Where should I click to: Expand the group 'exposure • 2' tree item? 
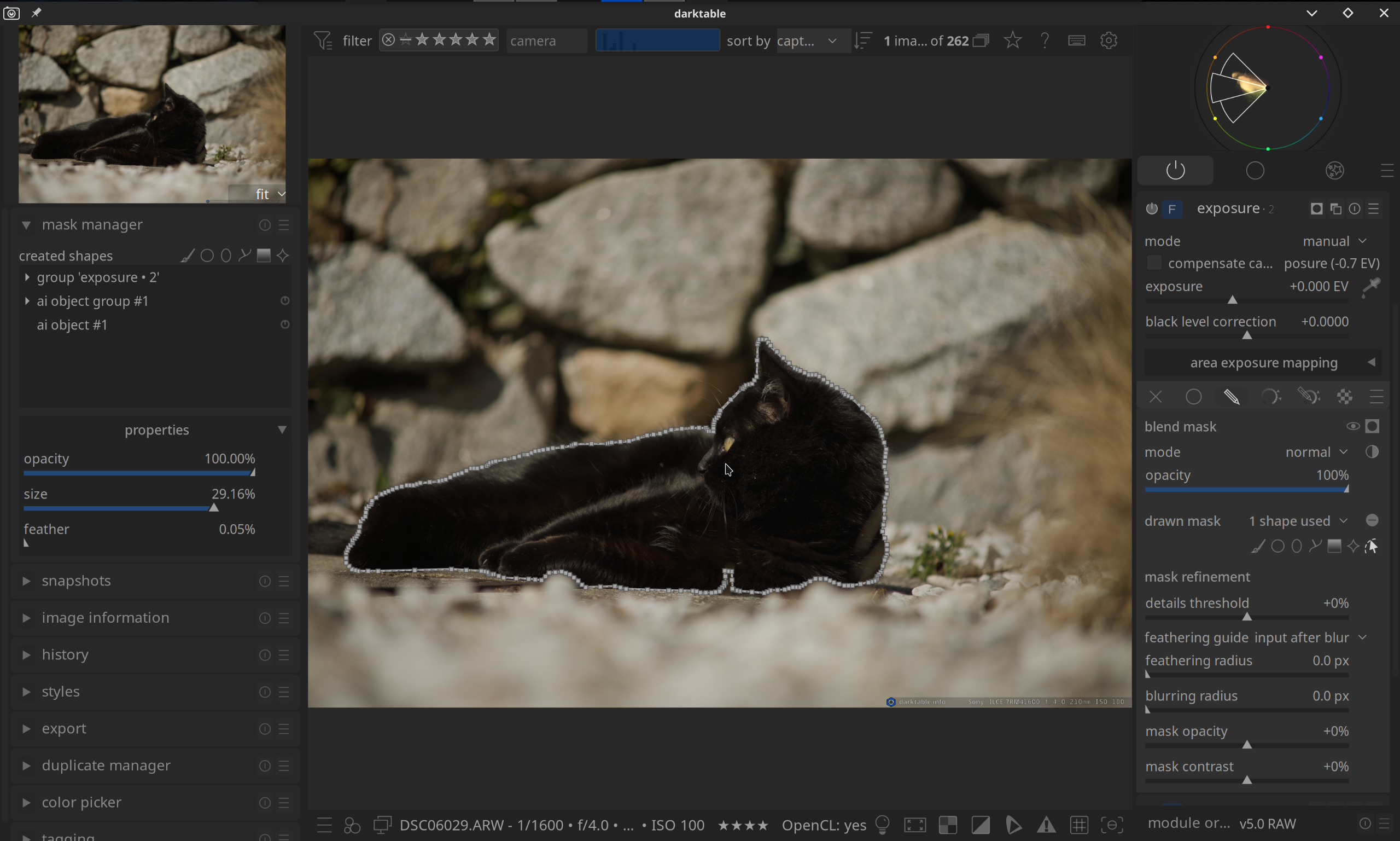[27, 277]
